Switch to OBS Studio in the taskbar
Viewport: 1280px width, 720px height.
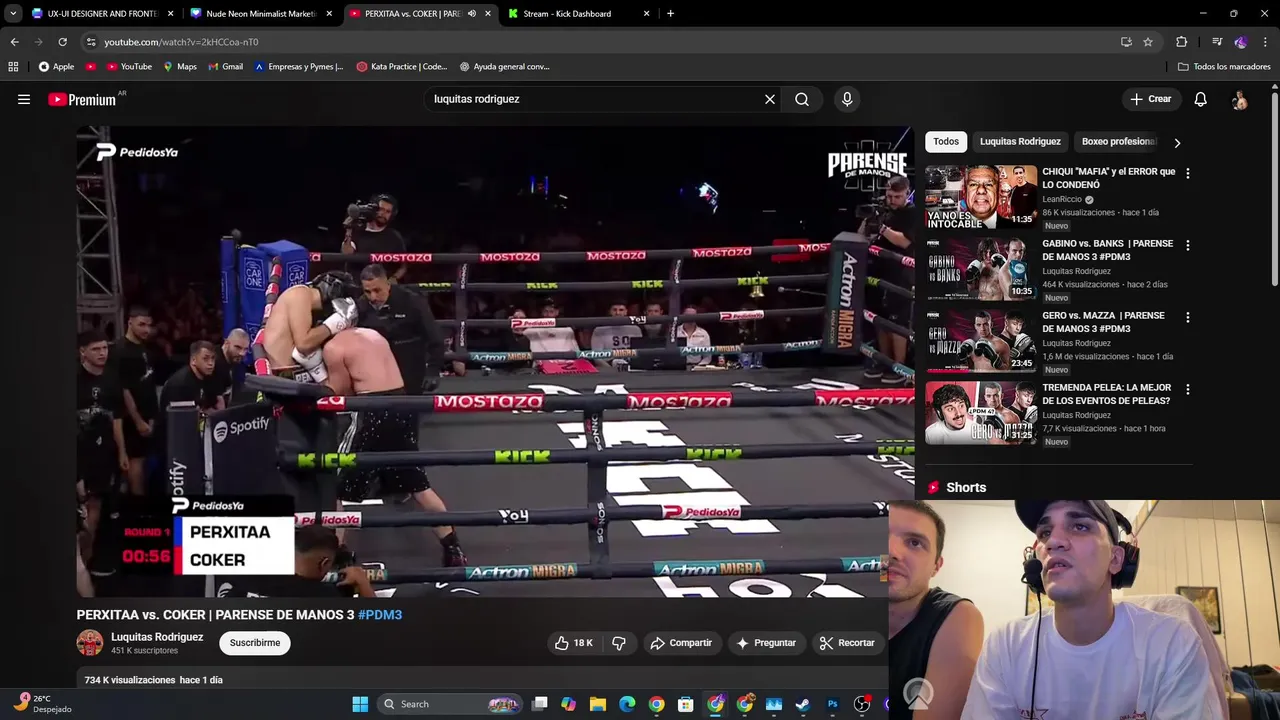862,704
